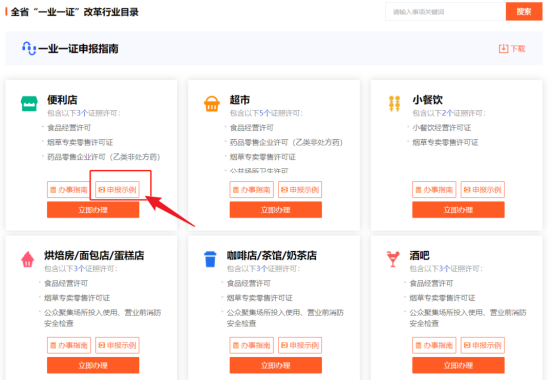Focus the keyword search input field

tap(445, 12)
